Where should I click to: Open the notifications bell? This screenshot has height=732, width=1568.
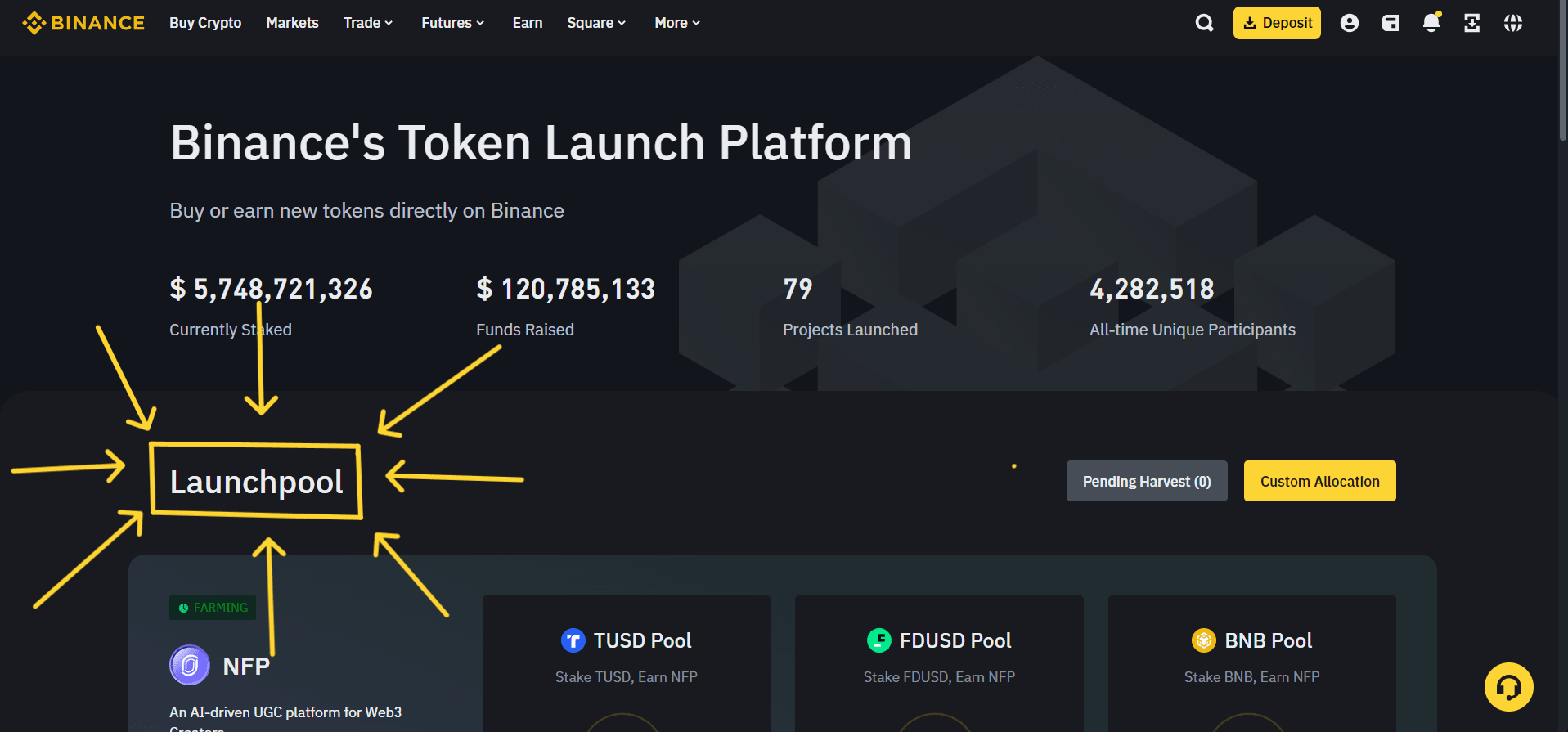(x=1431, y=23)
